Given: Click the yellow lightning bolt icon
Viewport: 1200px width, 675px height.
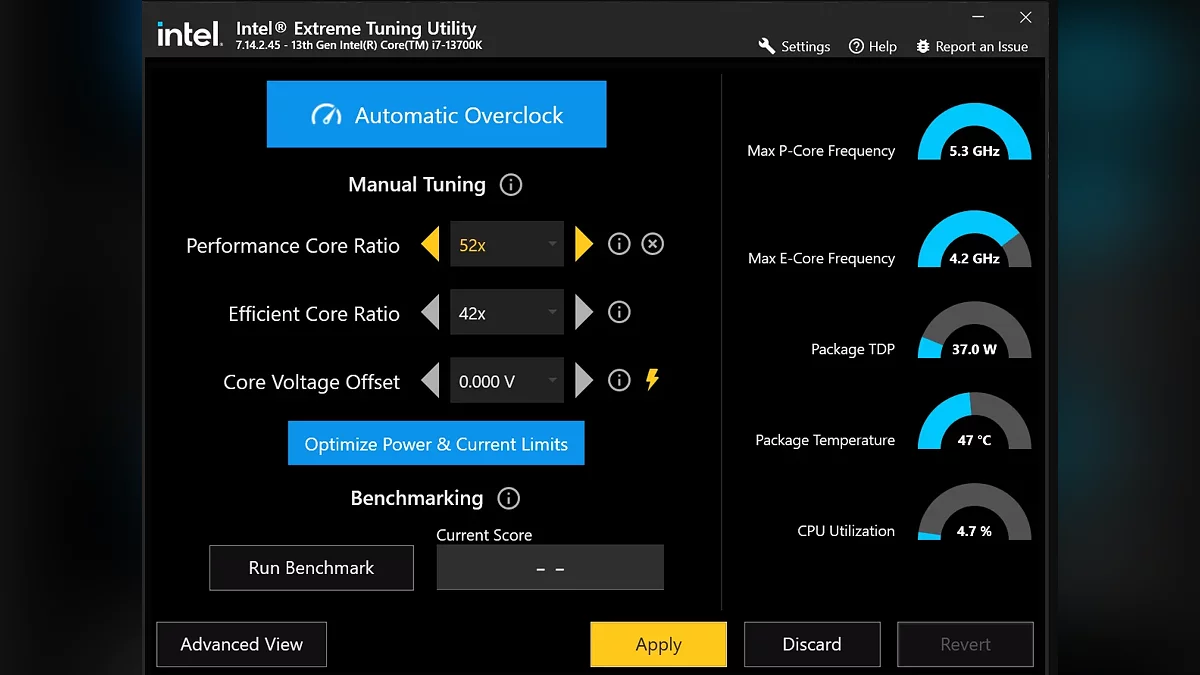Looking at the screenshot, I should (x=652, y=380).
